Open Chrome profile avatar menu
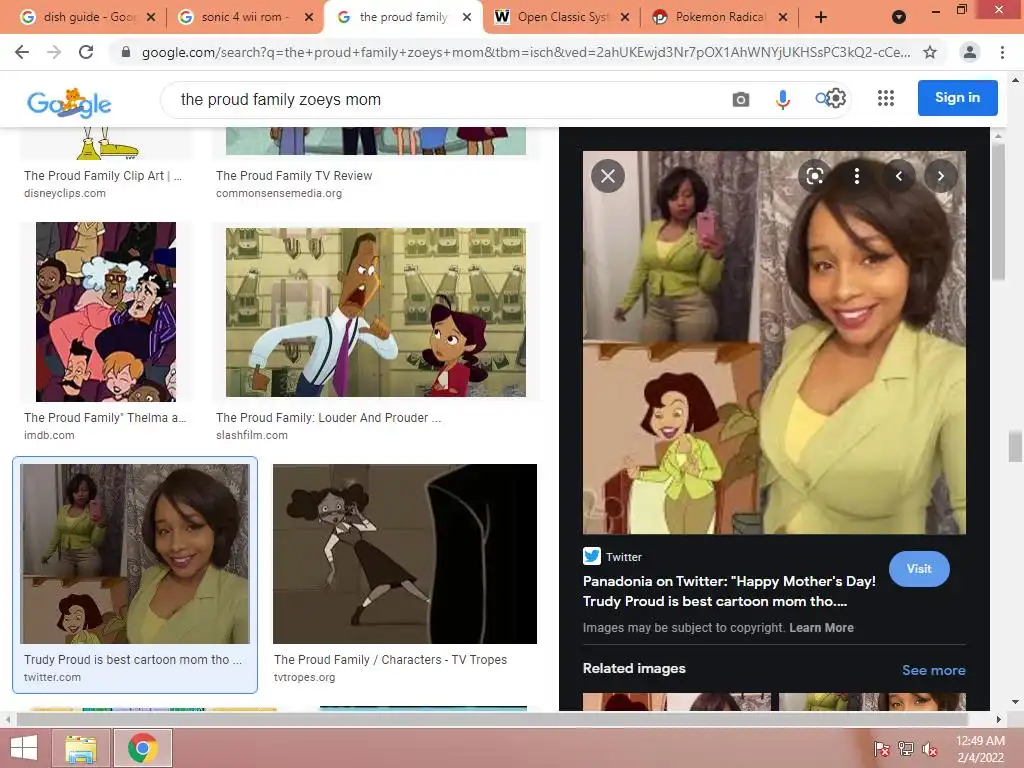Screen dimensions: 1024x768 click(x=970, y=52)
